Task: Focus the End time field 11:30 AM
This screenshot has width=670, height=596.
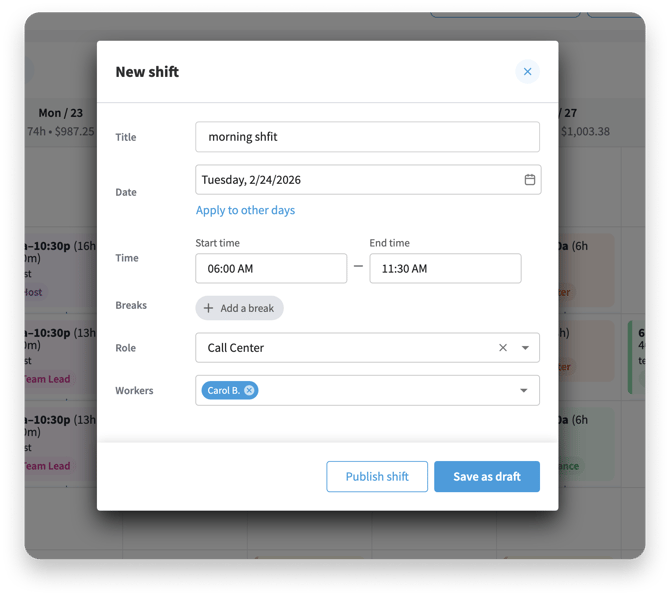Action: pos(445,268)
